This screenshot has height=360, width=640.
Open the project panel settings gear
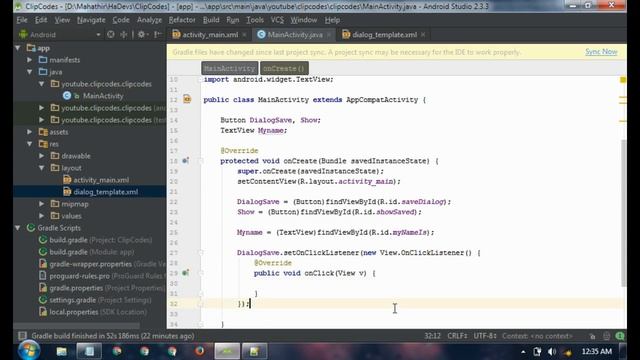pos(141,35)
